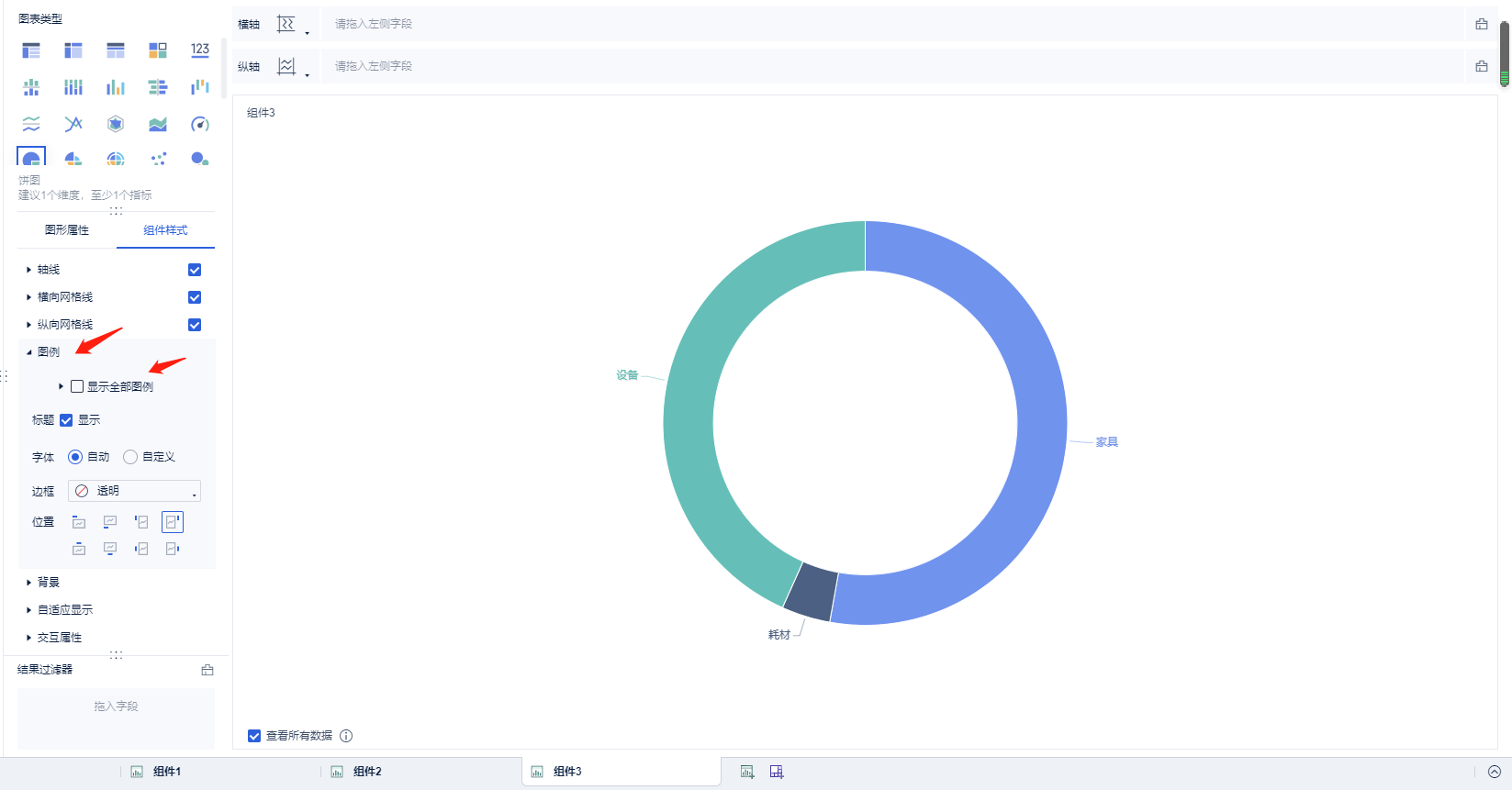This screenshot has height=790, width=1512.
Task: Expand the 横向网格线 section arrow
Action: point(29,297)
